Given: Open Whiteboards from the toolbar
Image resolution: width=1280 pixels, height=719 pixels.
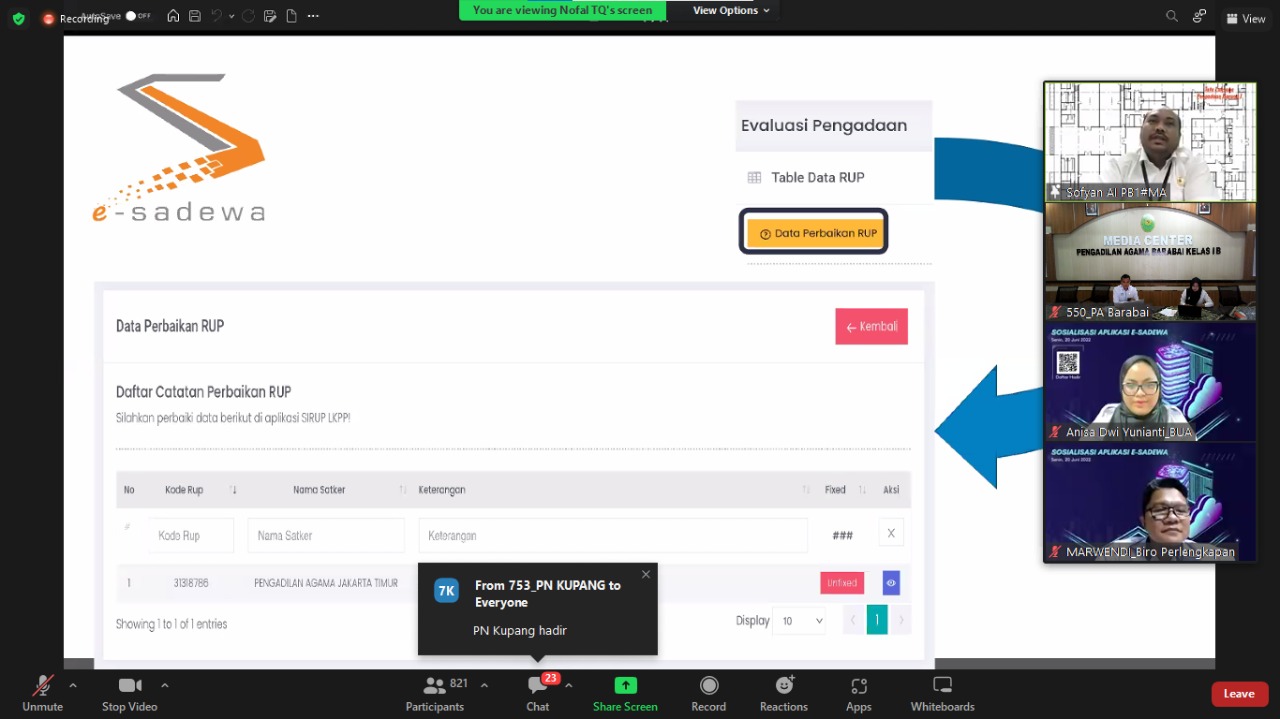Looking at the screenshot, I should coord(942,686).
